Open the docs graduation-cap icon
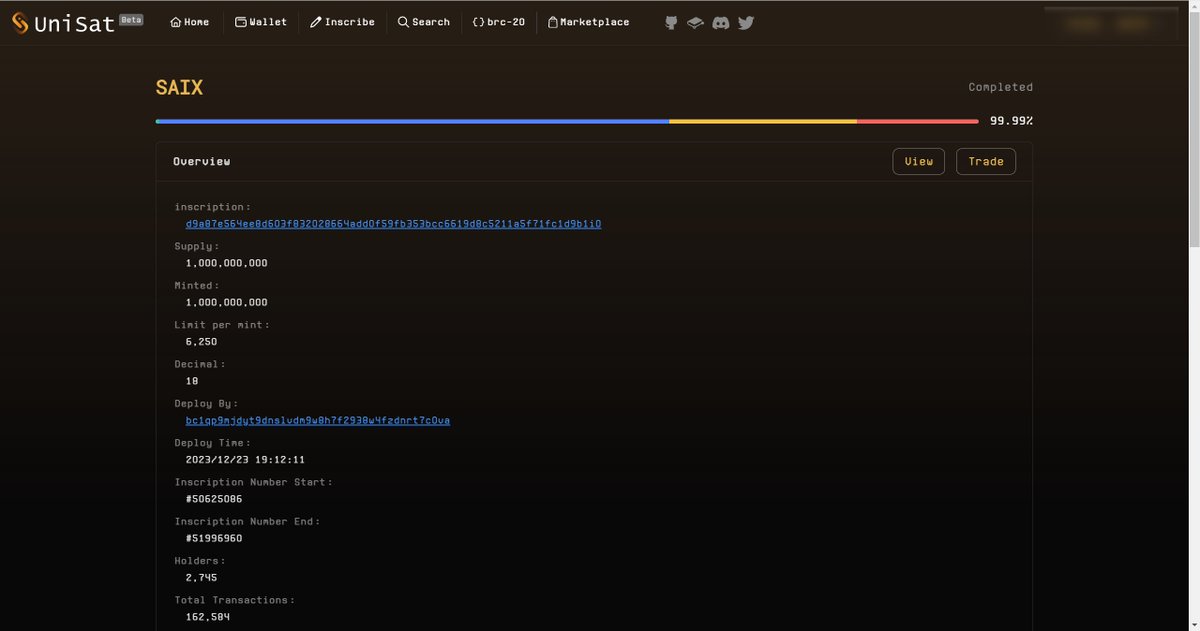 point(695,22)
